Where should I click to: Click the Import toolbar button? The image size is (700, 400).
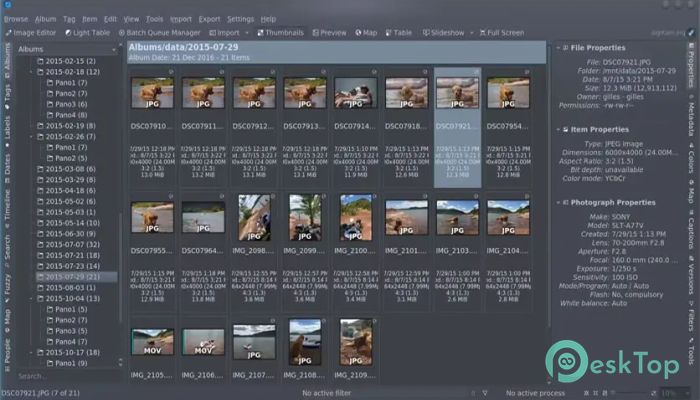tap(225, 33)
